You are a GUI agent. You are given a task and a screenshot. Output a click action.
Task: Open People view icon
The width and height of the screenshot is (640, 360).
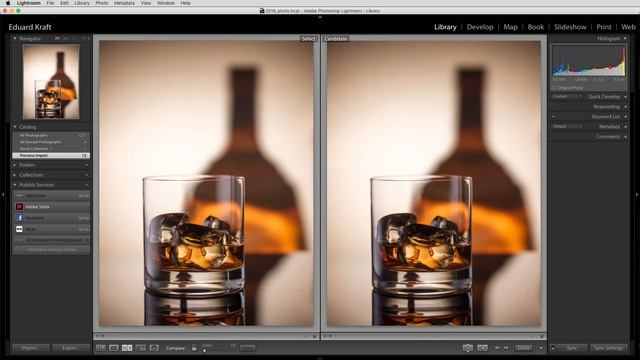[x=154, y=348]
